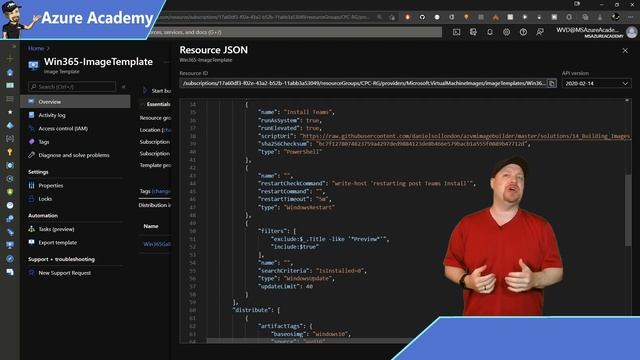Image resolution: width=640 pixels, height=360 pixels.
Task: Click the yellow lightbulb extension icon
Action: click(466, 17)
